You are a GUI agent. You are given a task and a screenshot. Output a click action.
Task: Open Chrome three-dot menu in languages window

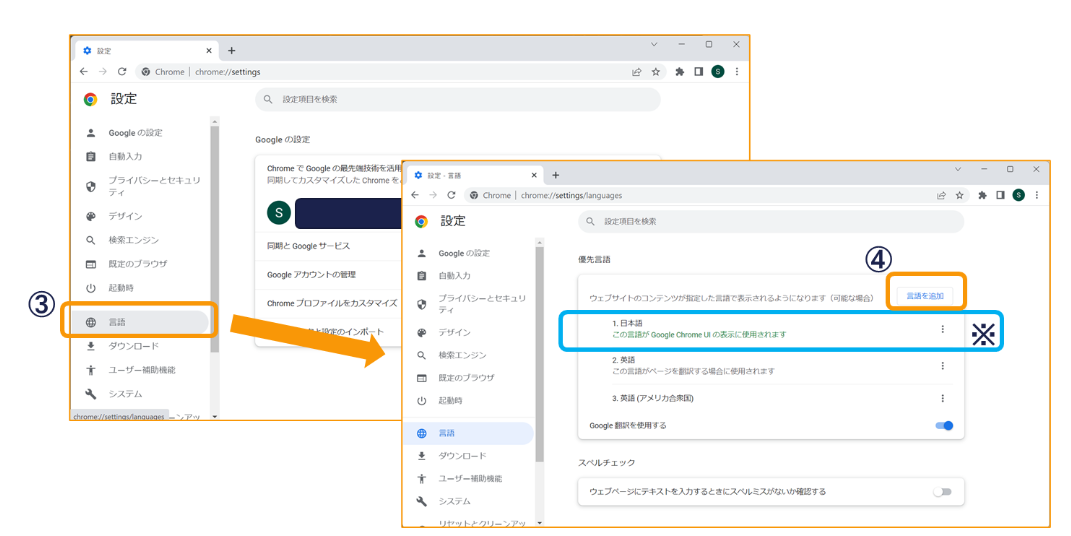point(1037,195)
